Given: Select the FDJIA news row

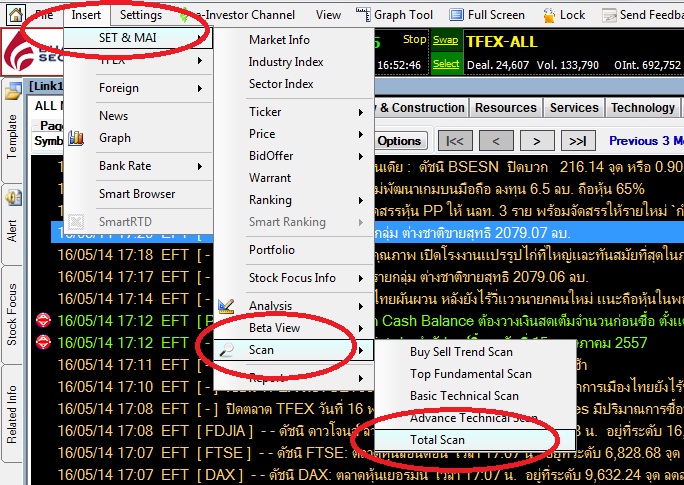Looking at the screenshot, I should (358, 431).
